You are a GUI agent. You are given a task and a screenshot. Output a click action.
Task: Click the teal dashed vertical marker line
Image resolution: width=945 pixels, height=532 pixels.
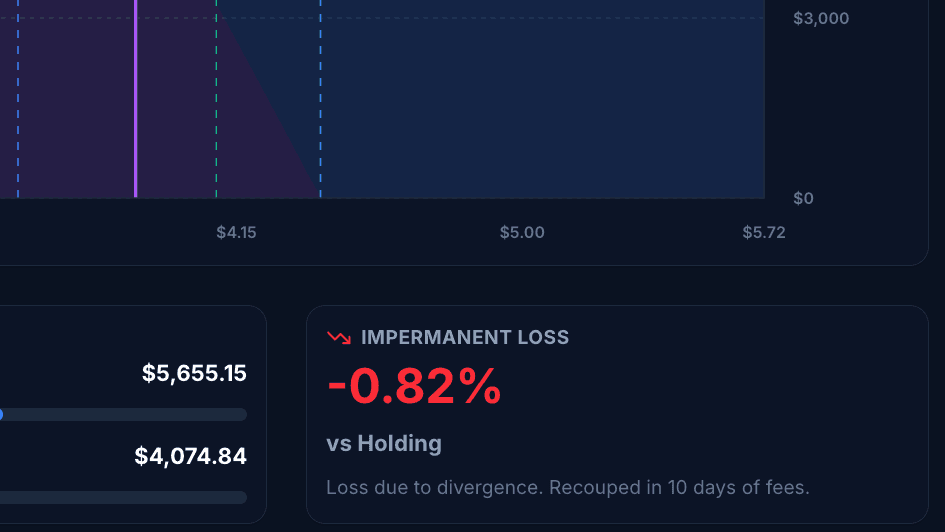[x=216, y=99]
